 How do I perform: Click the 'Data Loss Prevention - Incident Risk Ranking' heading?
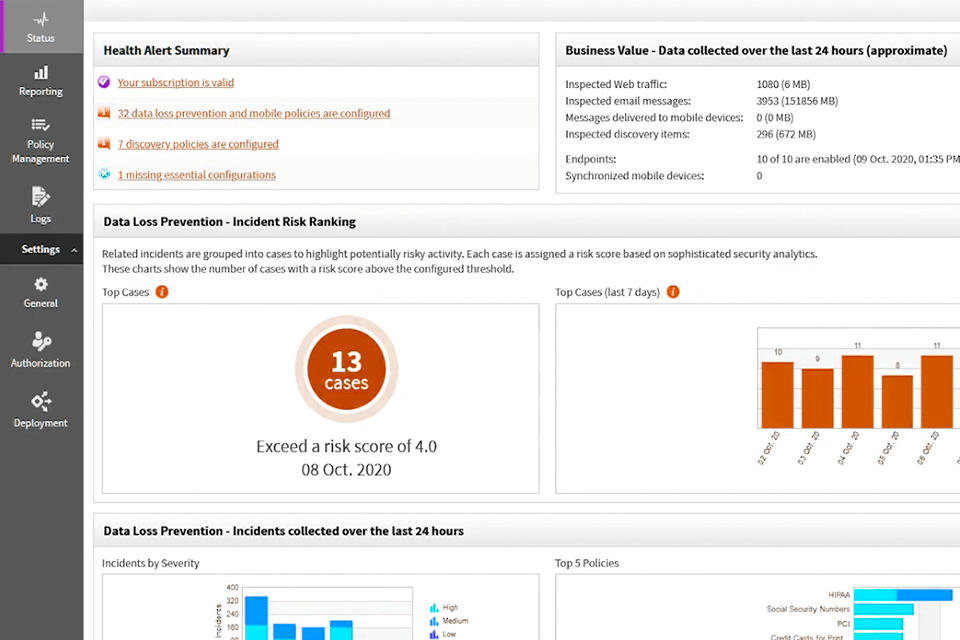(x=230, y=222)
